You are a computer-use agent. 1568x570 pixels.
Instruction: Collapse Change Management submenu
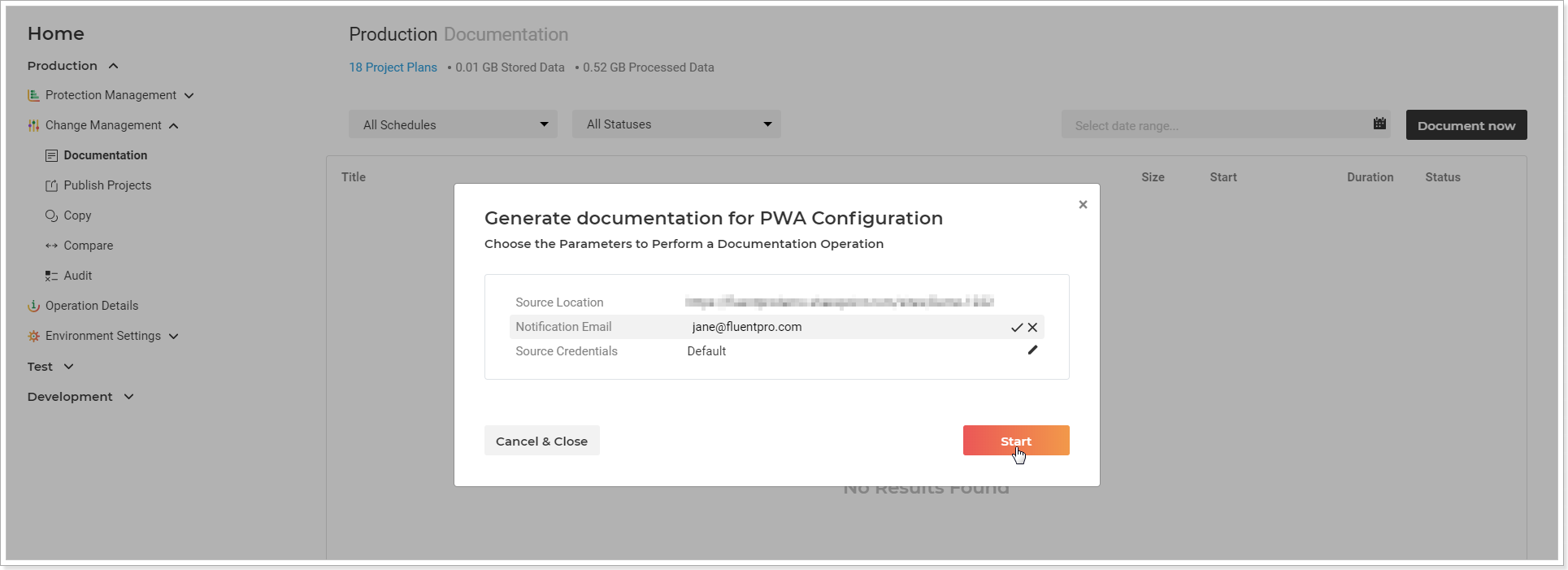click(x=174, y=126)
